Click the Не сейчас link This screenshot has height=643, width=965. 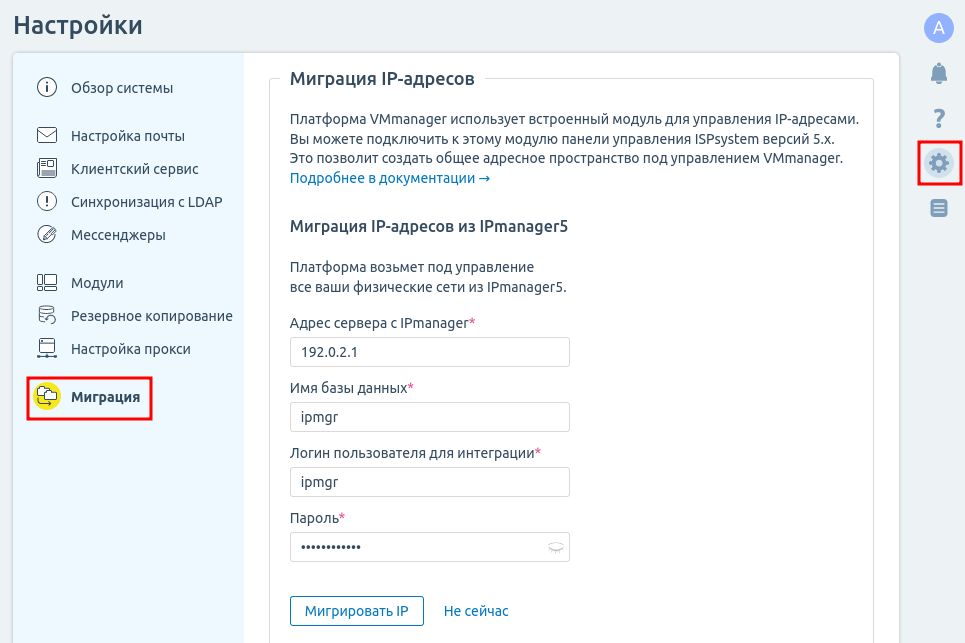[476, 611]
